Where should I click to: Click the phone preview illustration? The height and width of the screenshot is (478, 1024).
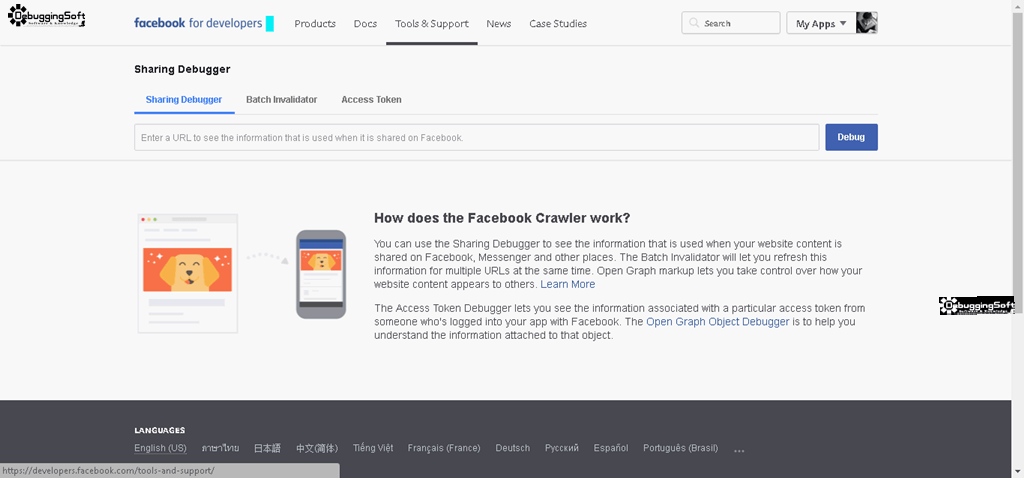[321, 274]
